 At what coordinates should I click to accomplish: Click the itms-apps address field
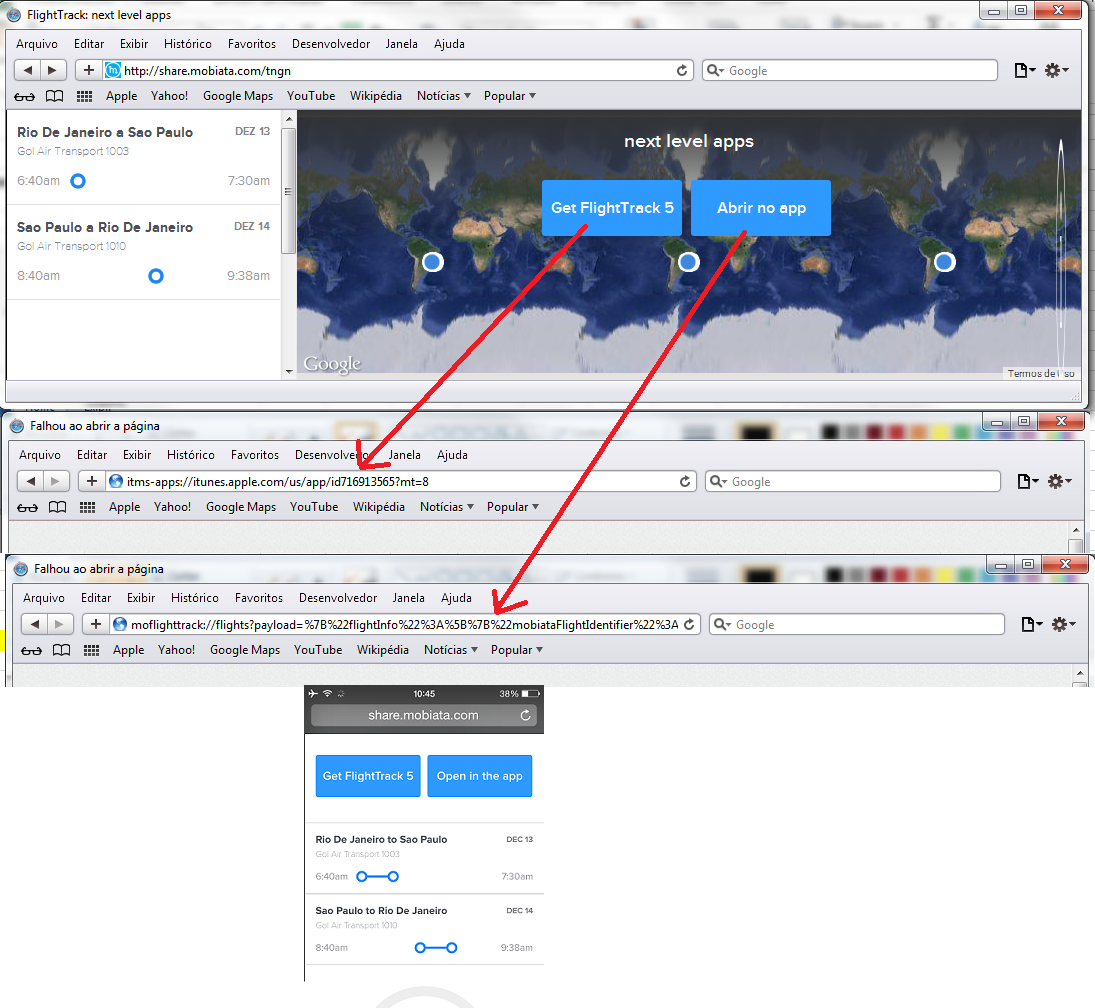(x=401, y=481)
